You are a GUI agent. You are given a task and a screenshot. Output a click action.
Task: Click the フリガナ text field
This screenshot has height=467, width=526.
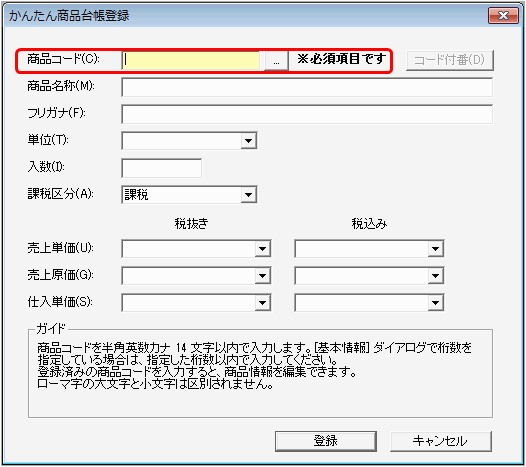(307, 114)
